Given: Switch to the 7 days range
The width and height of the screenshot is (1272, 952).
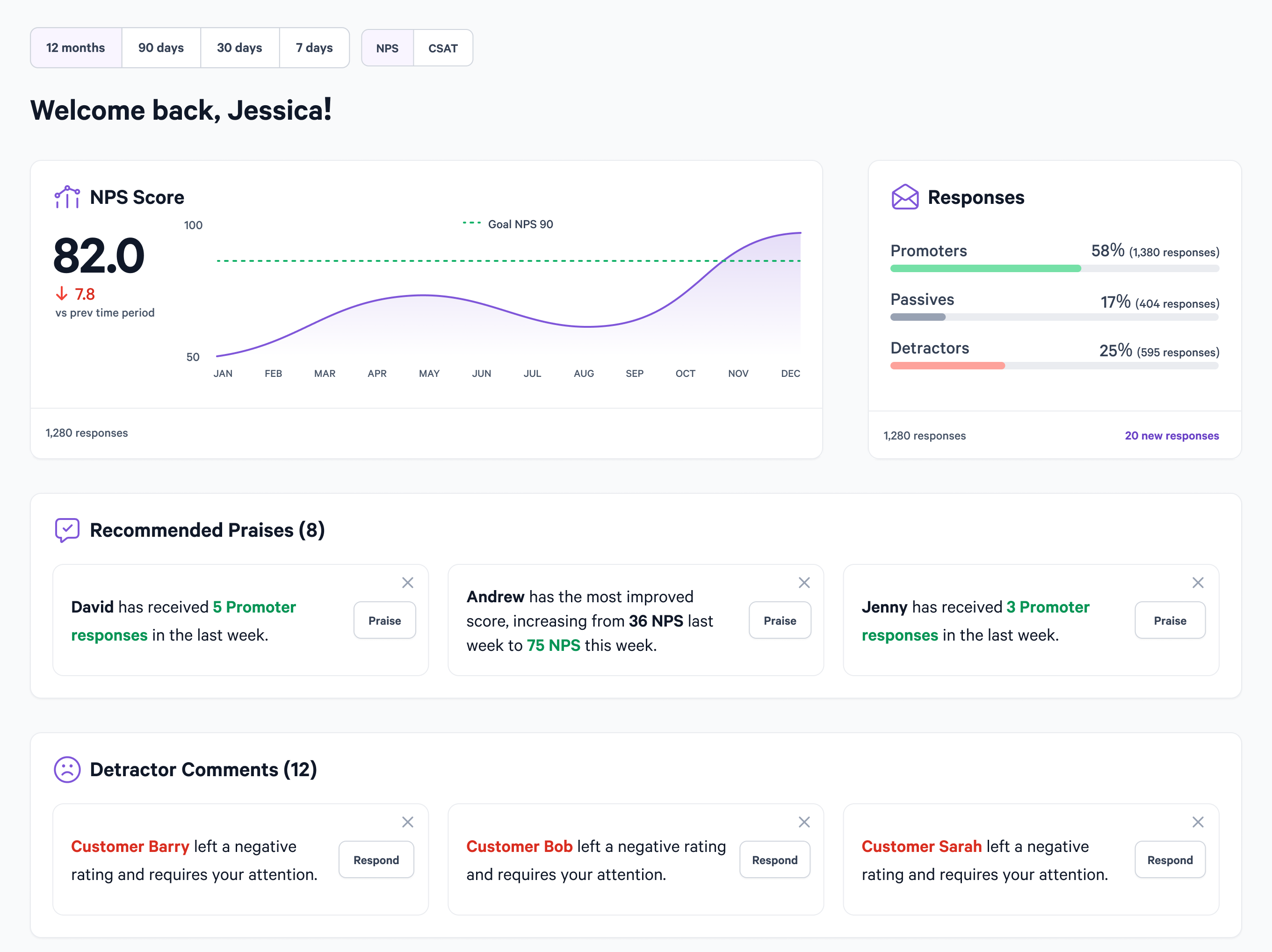Looking at the screenshot, I should 315,48.
